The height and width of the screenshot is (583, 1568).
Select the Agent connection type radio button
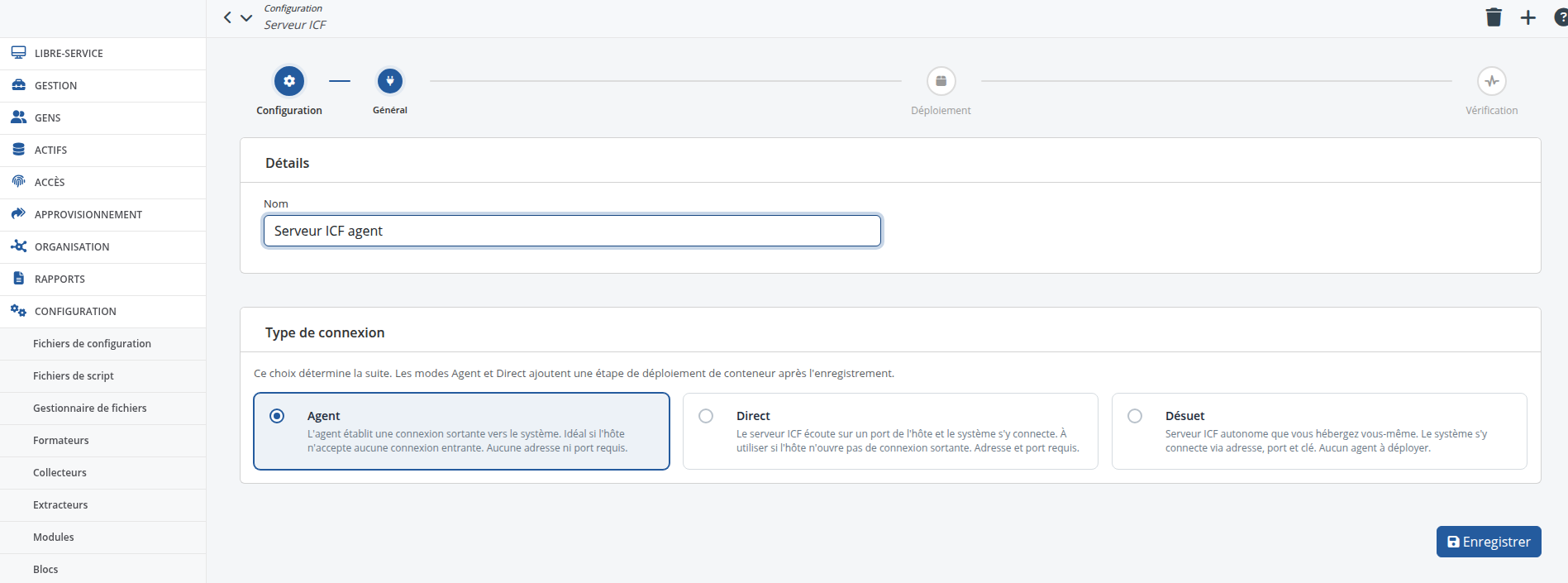click(x=277, y=416)
